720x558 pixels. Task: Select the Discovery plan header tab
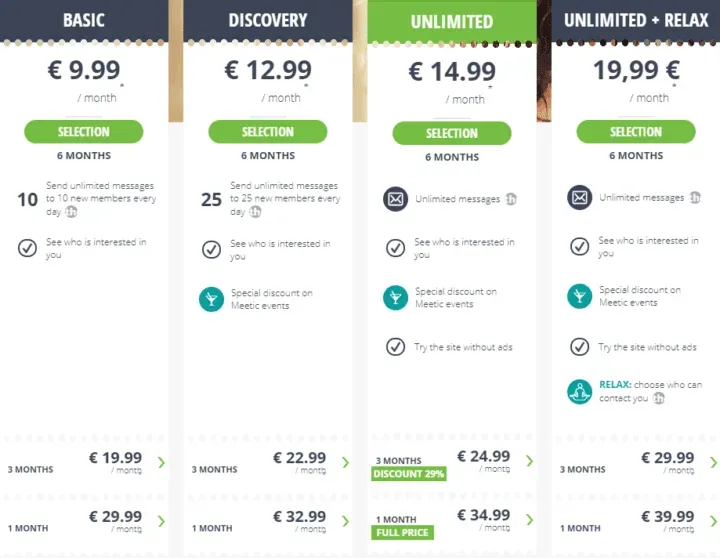point(267,20)
